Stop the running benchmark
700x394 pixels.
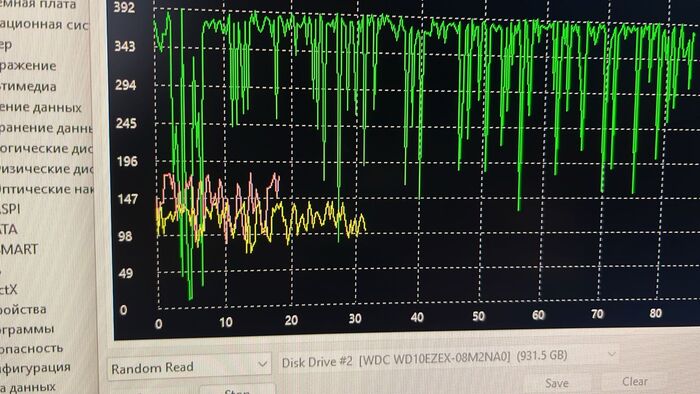point(237,390)
